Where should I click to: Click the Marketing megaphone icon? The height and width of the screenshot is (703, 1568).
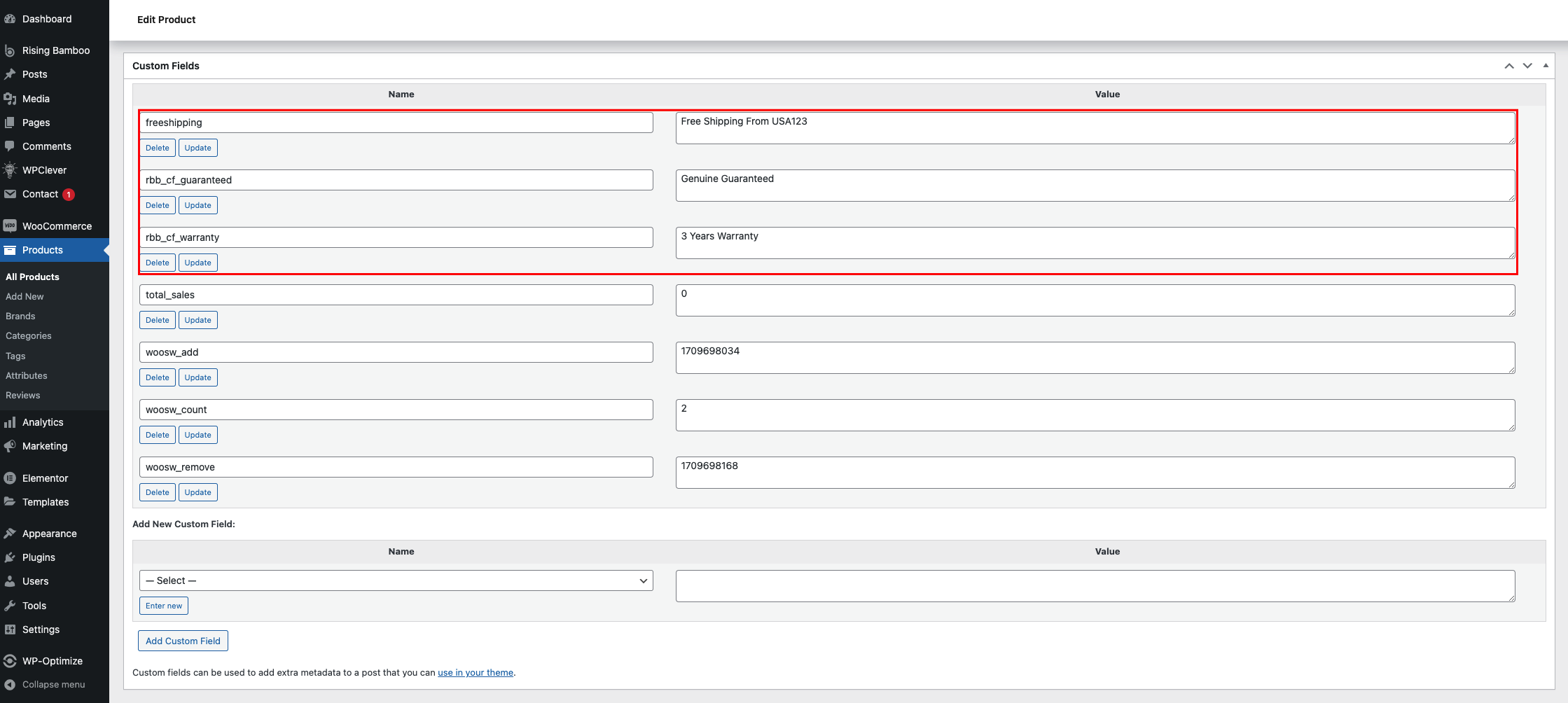point(10,446)
